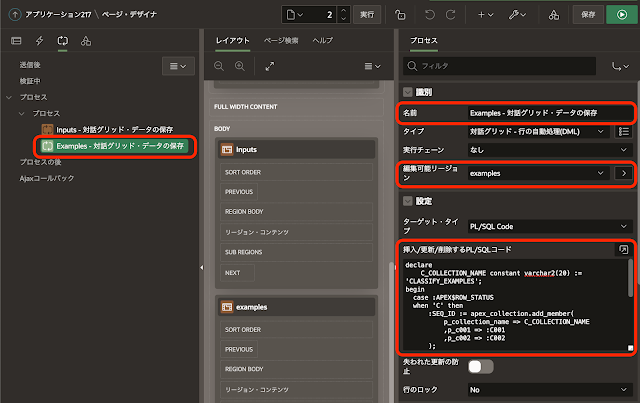
Task: Open the タイプ dropdown
Action: pyautogui.click(x=537, y=131)
